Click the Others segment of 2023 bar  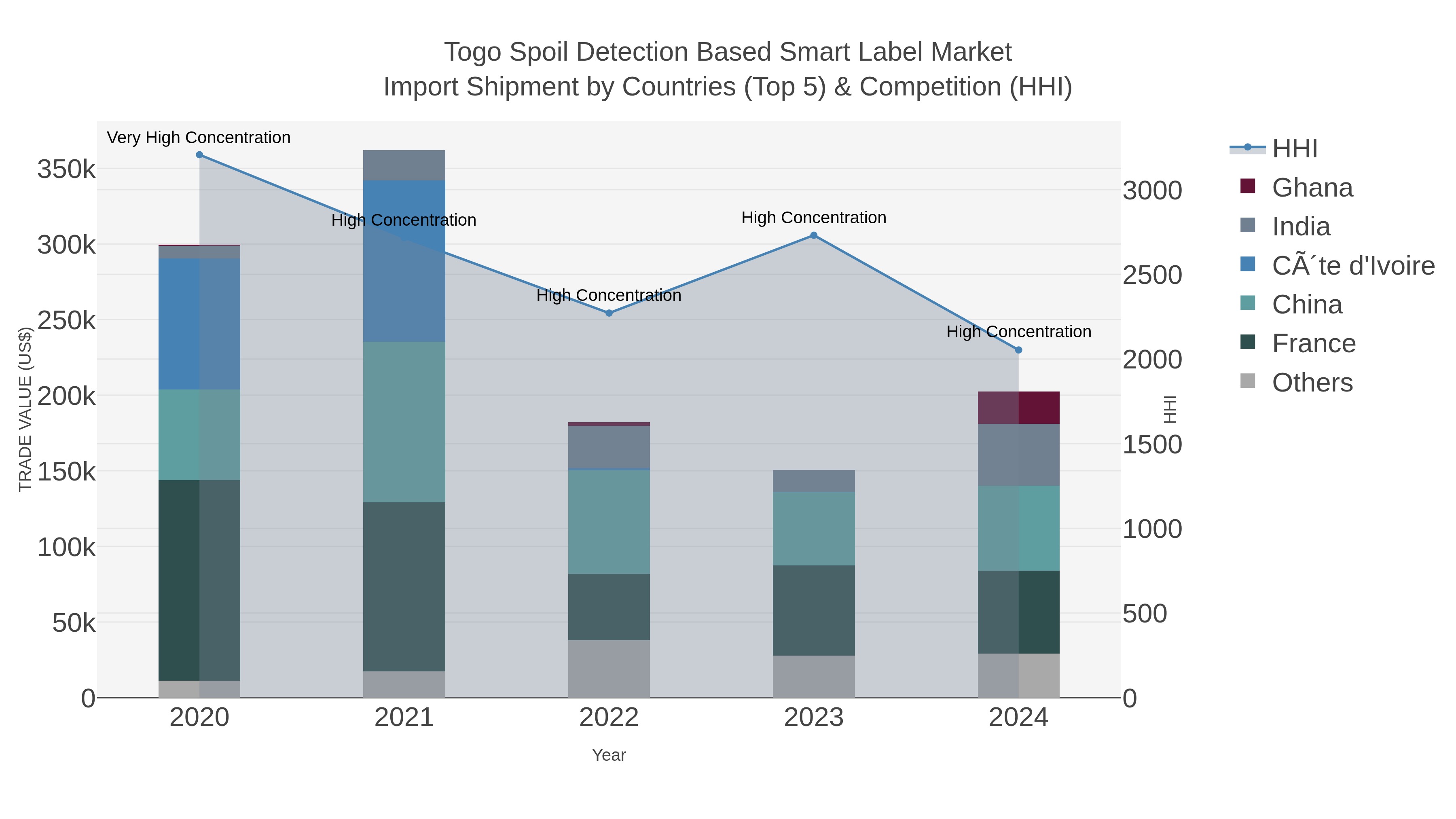814,677
